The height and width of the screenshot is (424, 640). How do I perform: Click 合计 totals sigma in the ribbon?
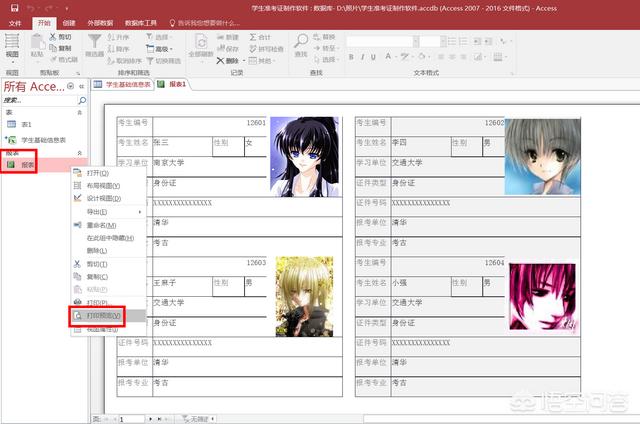(260, 37)
